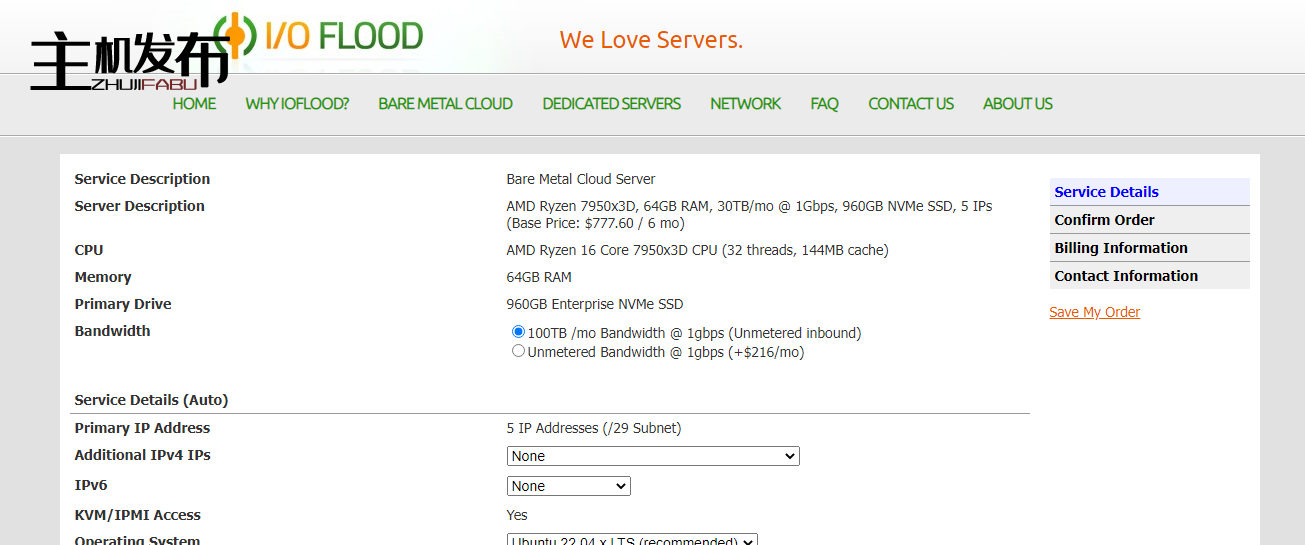Choose Unmetered Bandwidth @ 1gbps option
This screenshot has height=545, width=1305.
(x=518, y=351)
